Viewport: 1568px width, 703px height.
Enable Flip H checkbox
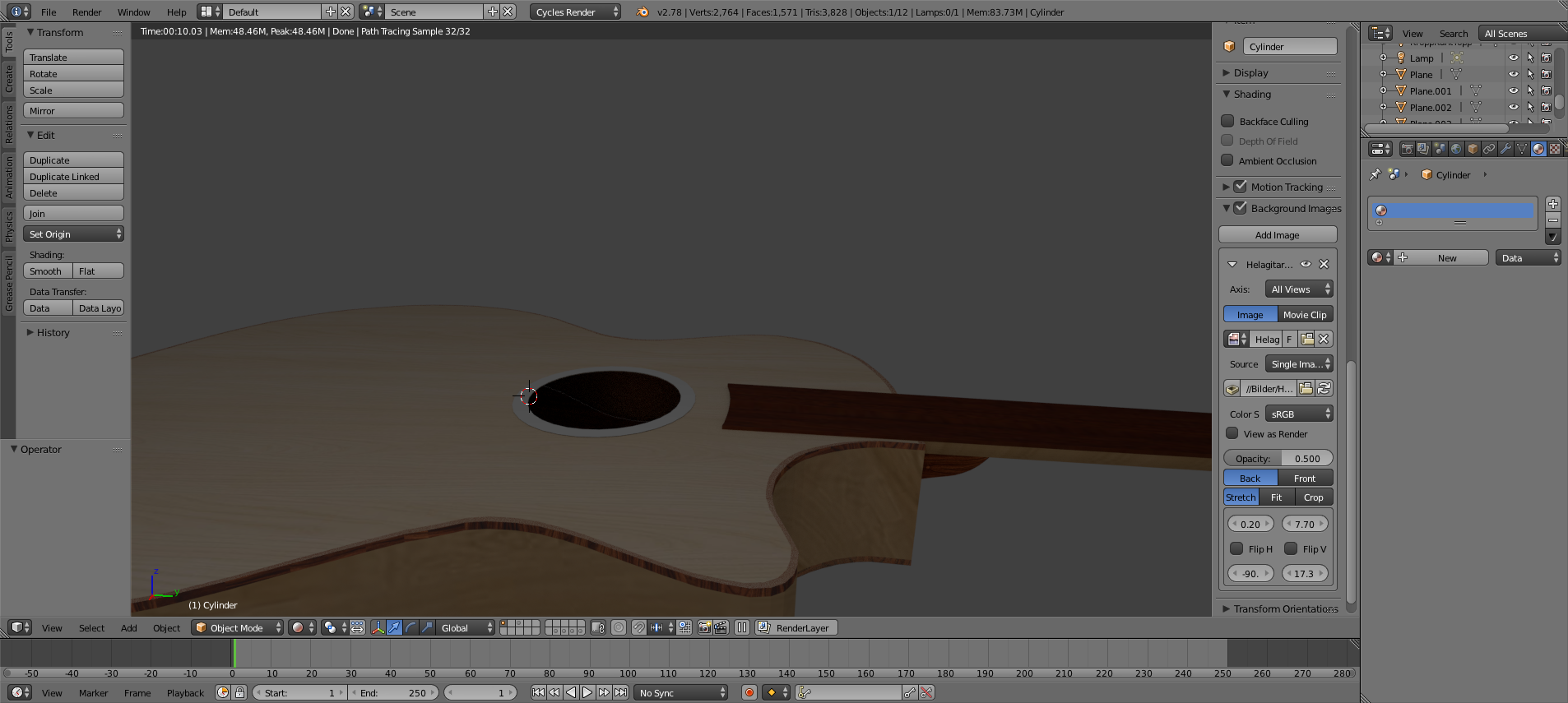click(1236, 548)
